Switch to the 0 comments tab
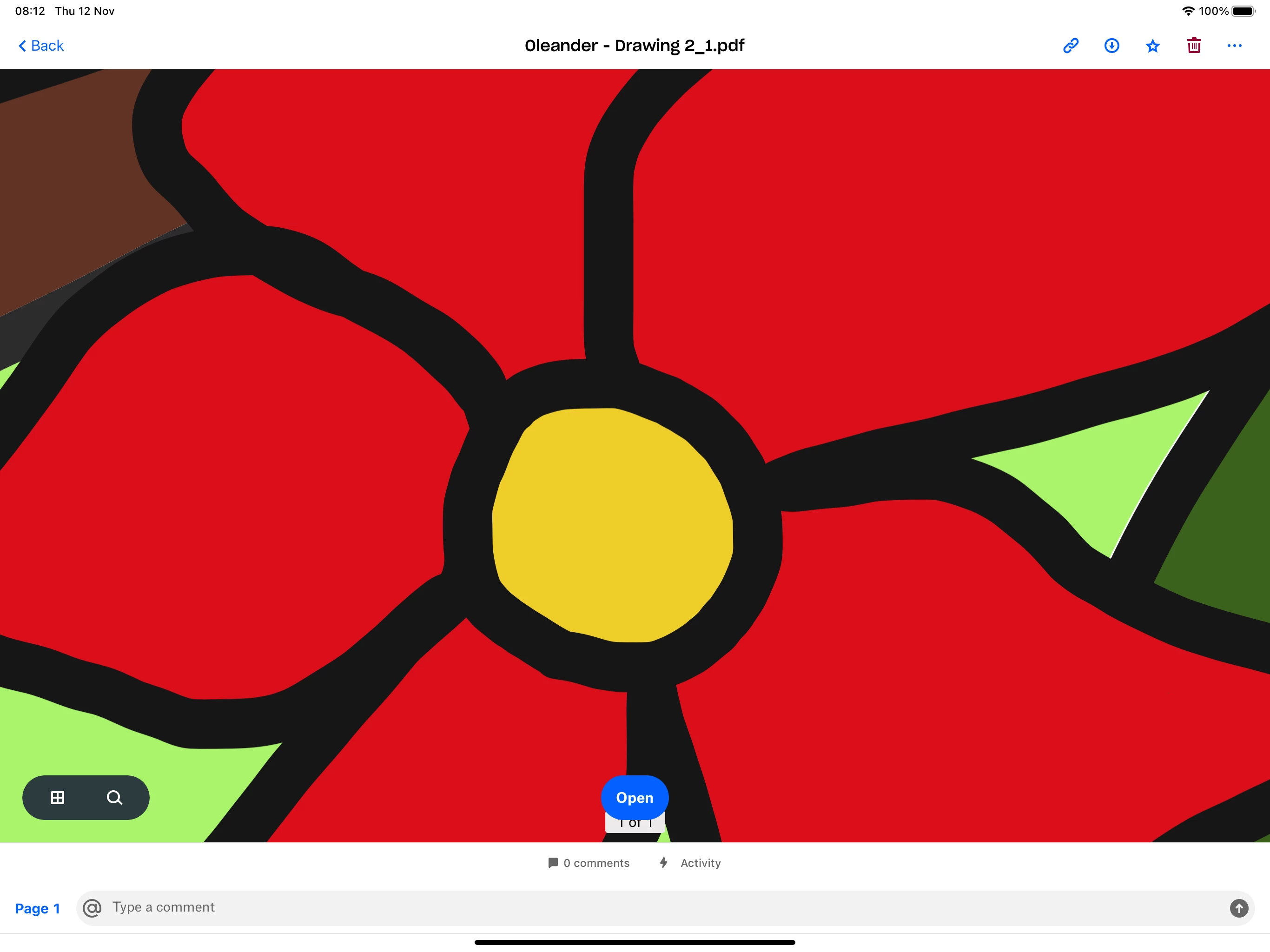This screenshot has height=952, width=1270. [589, 863]
